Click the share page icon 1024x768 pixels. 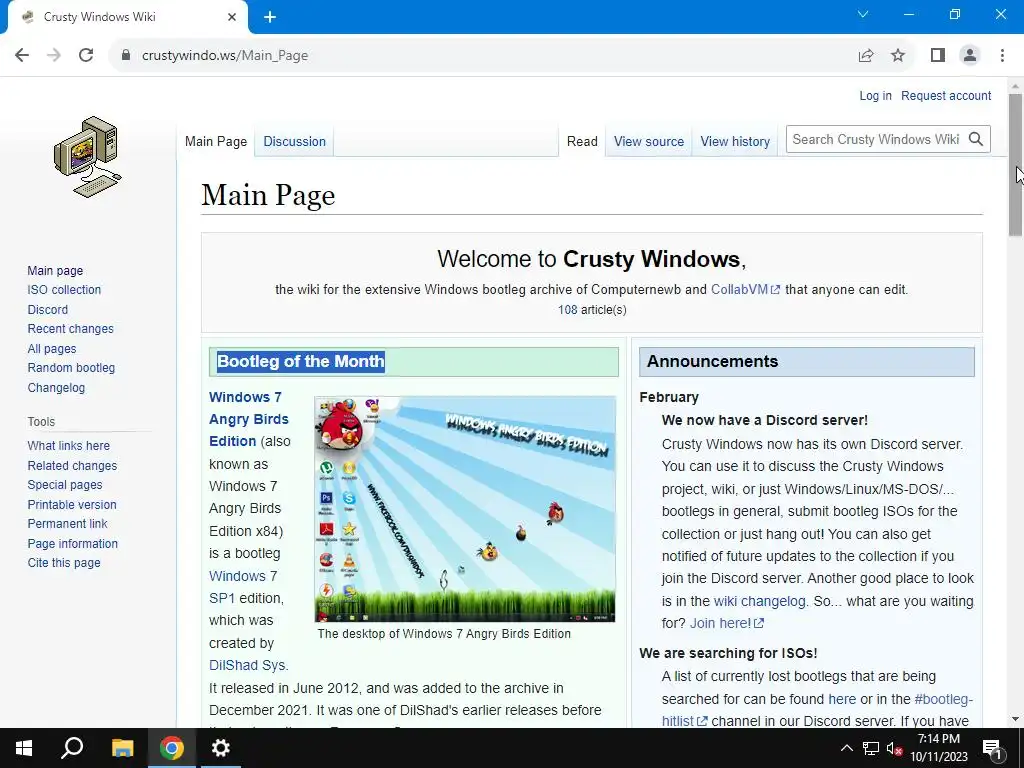point(866,56)
